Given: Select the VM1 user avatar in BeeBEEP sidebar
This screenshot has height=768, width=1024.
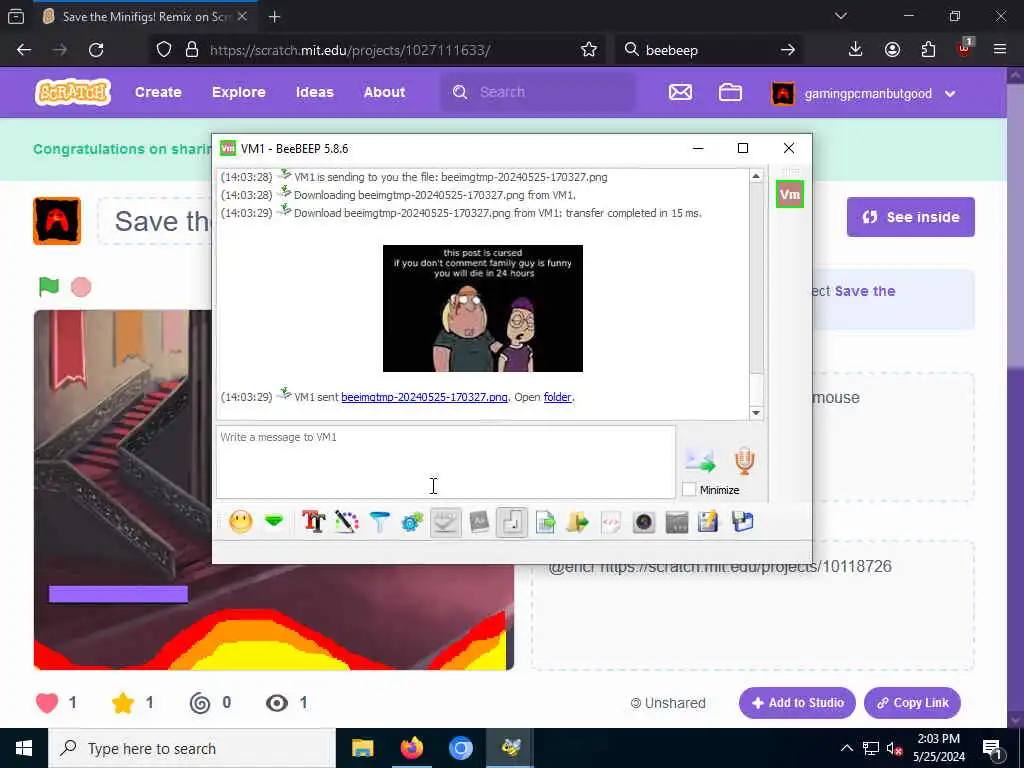Looking at the screenshot, I should pos(790,195).
